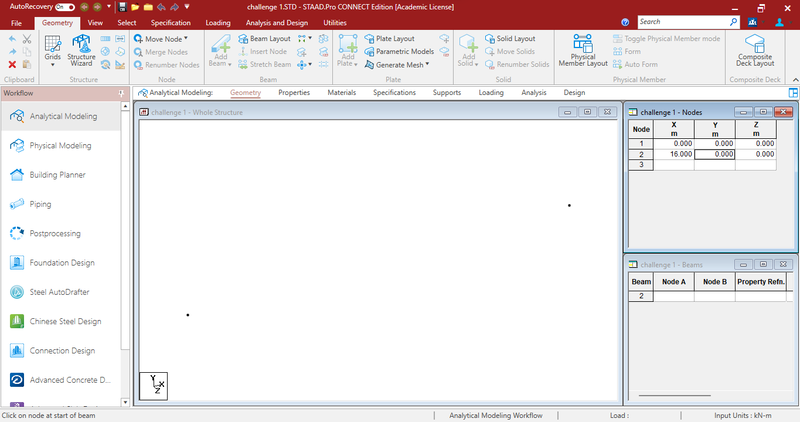Click the Beam Layout tool

pyautogui.click(x=262, y=38)
